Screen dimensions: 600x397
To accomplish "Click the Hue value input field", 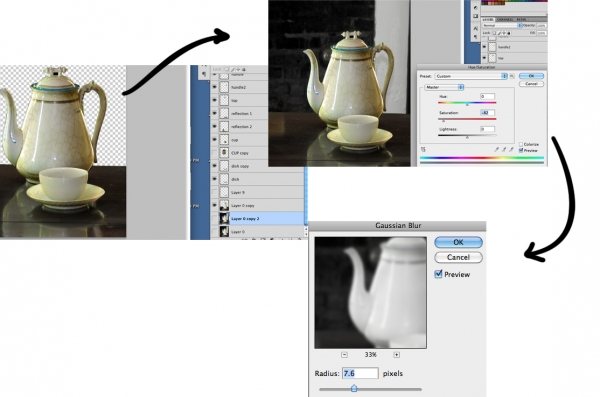I will 487,96.
